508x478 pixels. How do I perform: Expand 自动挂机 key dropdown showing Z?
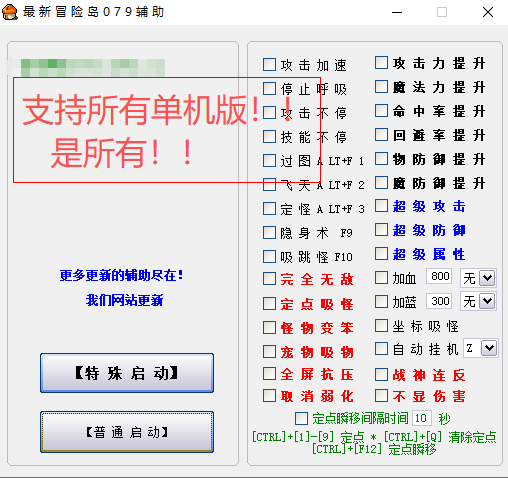click(489, 348)
